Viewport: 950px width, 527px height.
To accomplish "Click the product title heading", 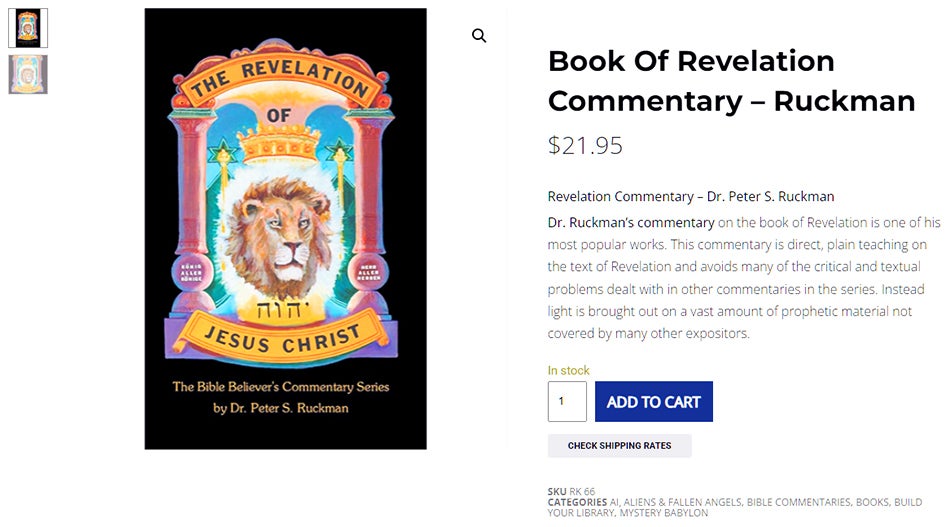I will [x=731, y=81].
